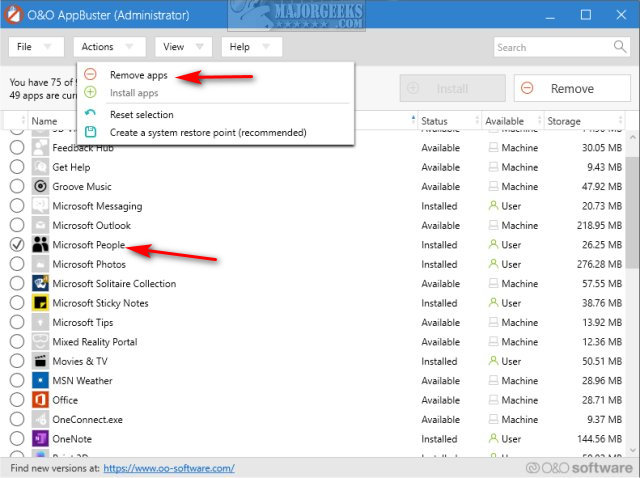Click the Microsoft Solitaire Collection icon
The width and height of the screenshot is (640, 478).
pos(40,283)
